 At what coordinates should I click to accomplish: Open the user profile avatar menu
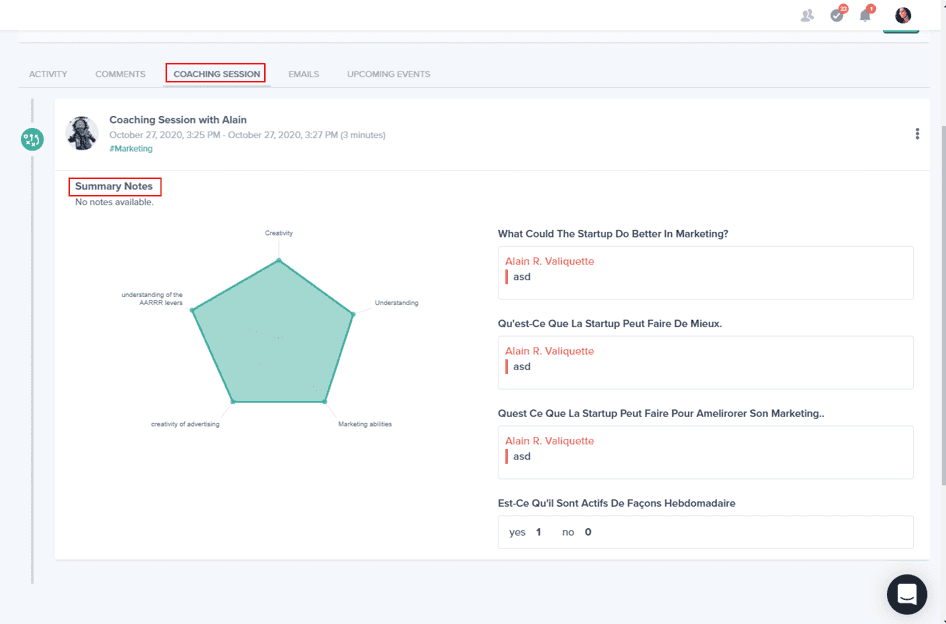[903, 15]
